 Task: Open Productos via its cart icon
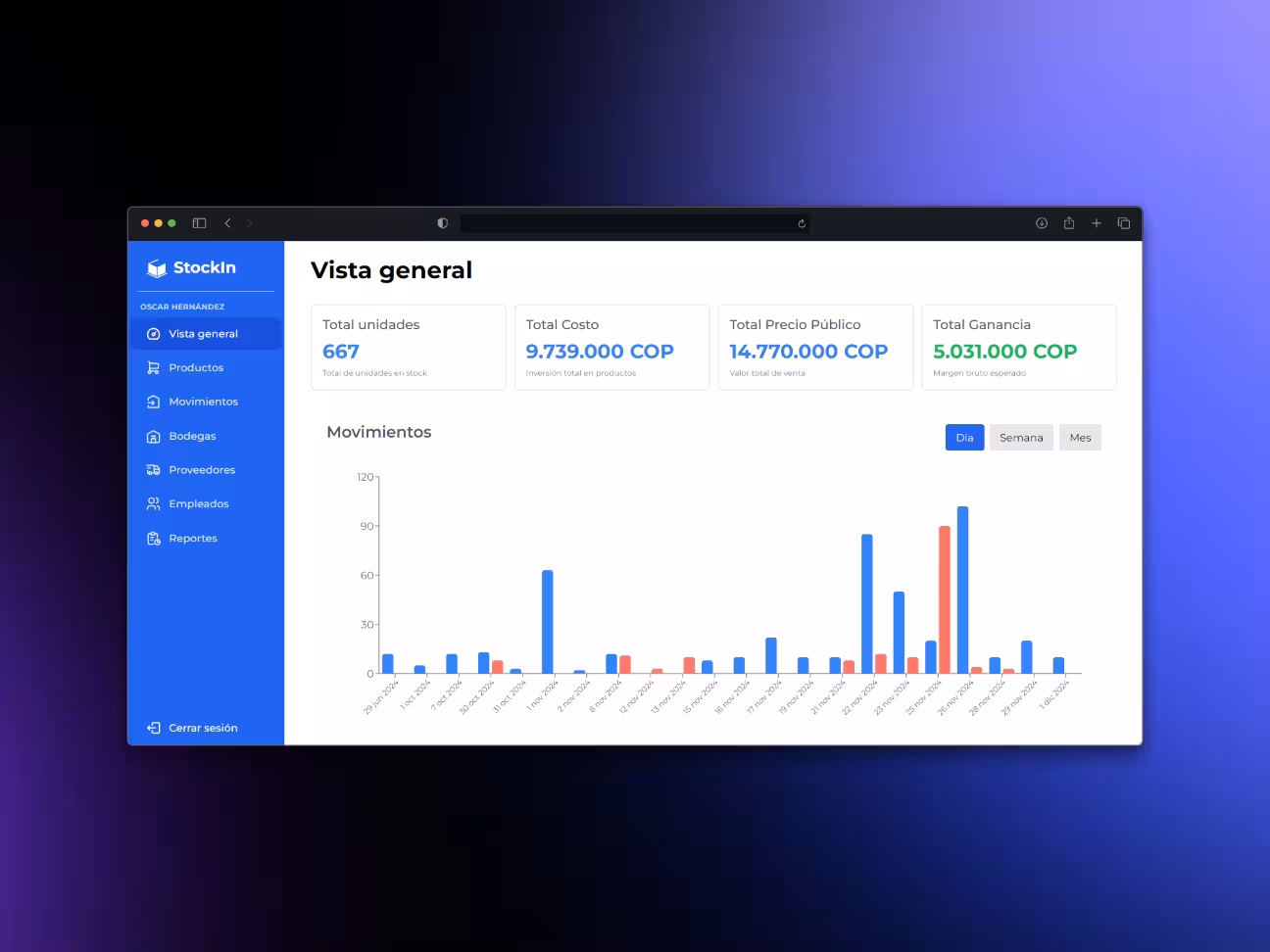pos(153,368)
